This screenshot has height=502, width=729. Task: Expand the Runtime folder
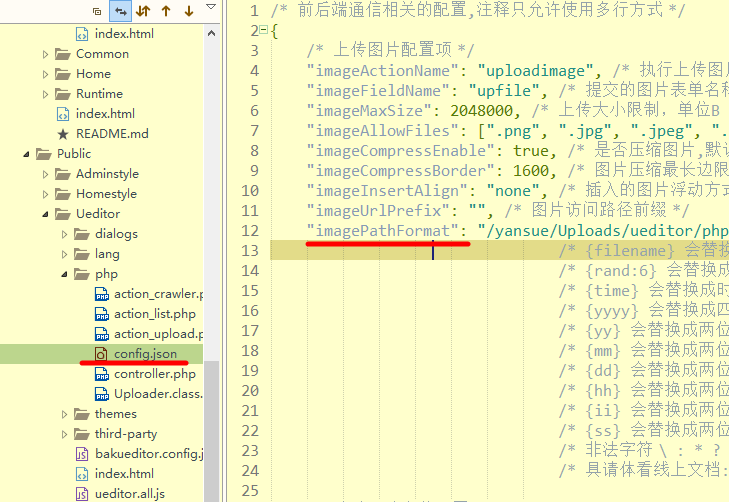pos(45,94)
